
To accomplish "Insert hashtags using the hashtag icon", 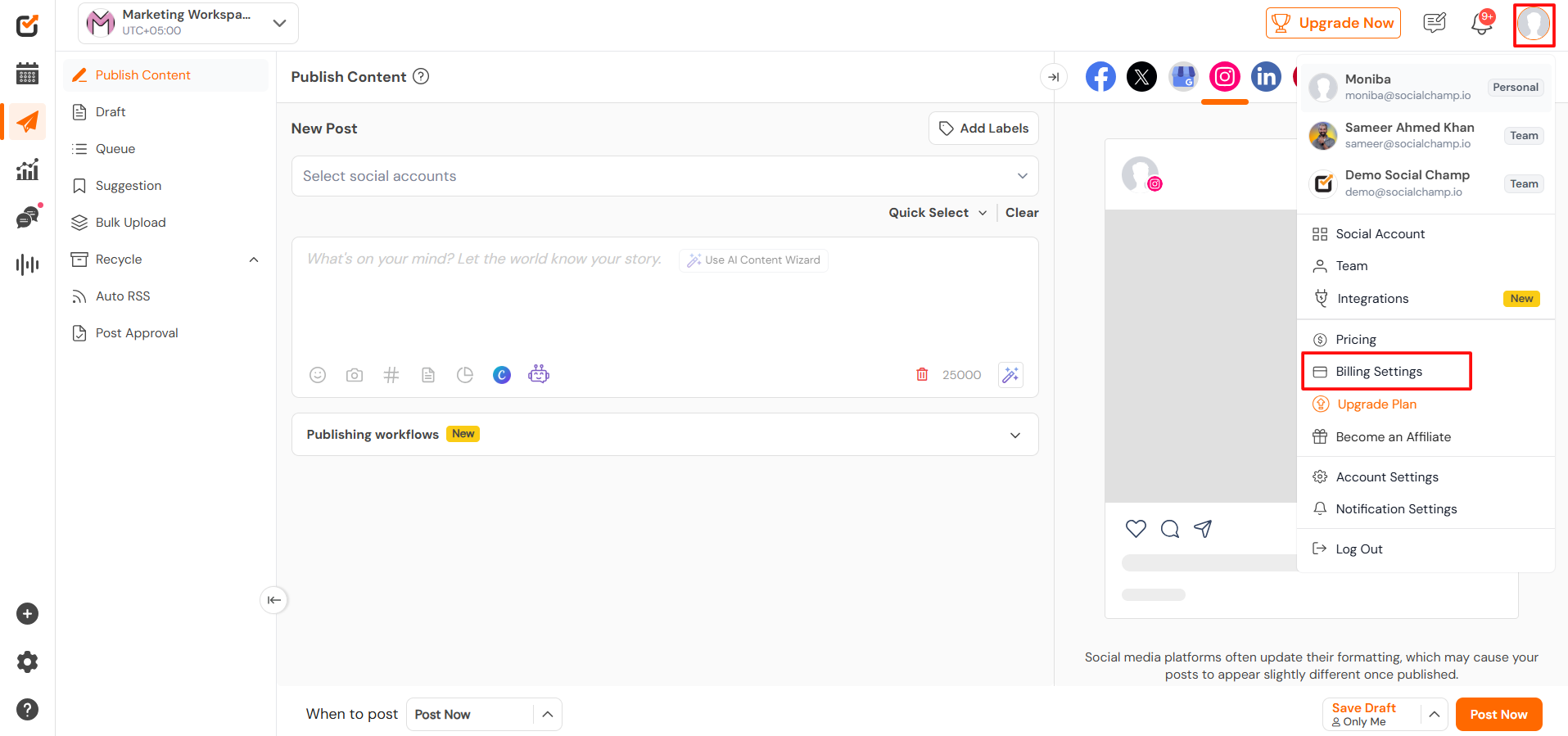I will pyautogui.click(x=391, y=375).
